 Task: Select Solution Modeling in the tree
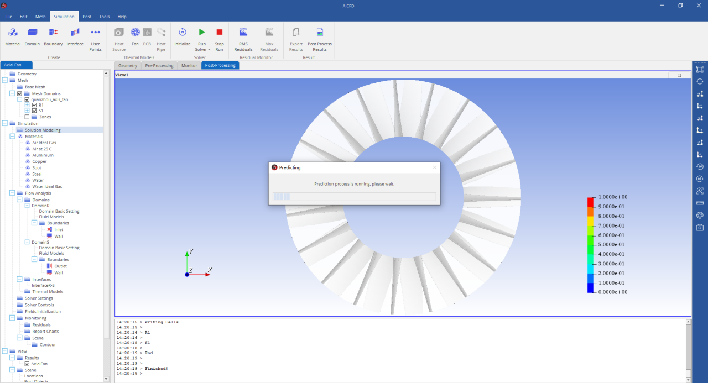click(x=43, y=130)
